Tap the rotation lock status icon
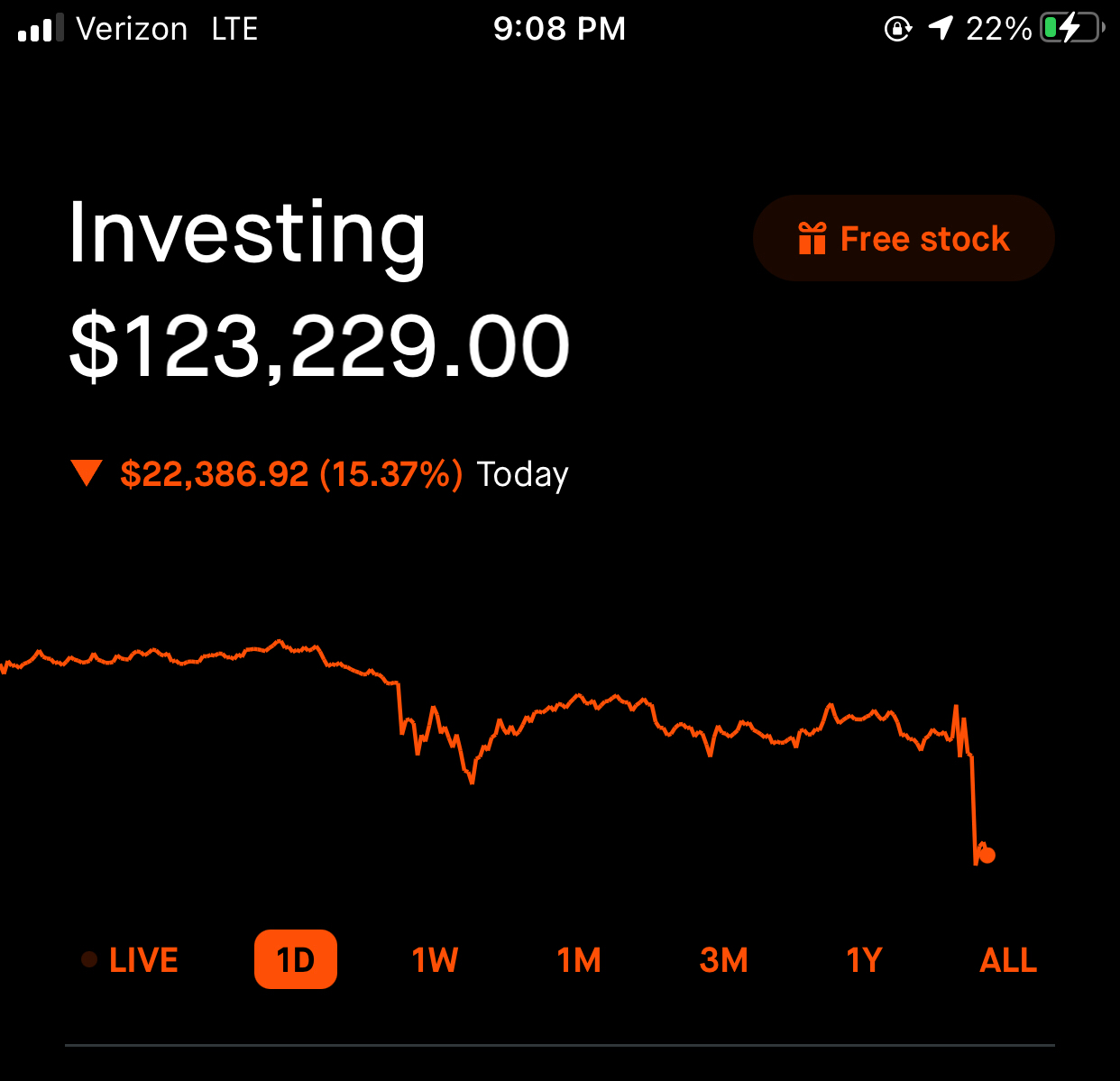 point(897,29)
